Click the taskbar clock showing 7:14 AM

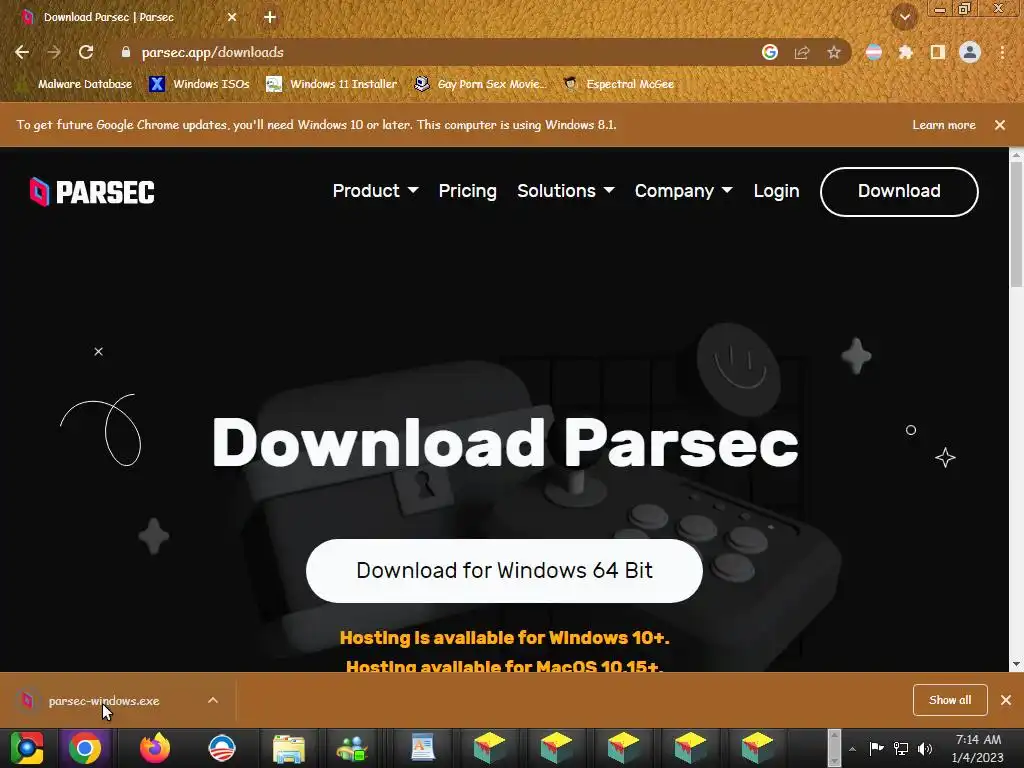coord(978,748)
